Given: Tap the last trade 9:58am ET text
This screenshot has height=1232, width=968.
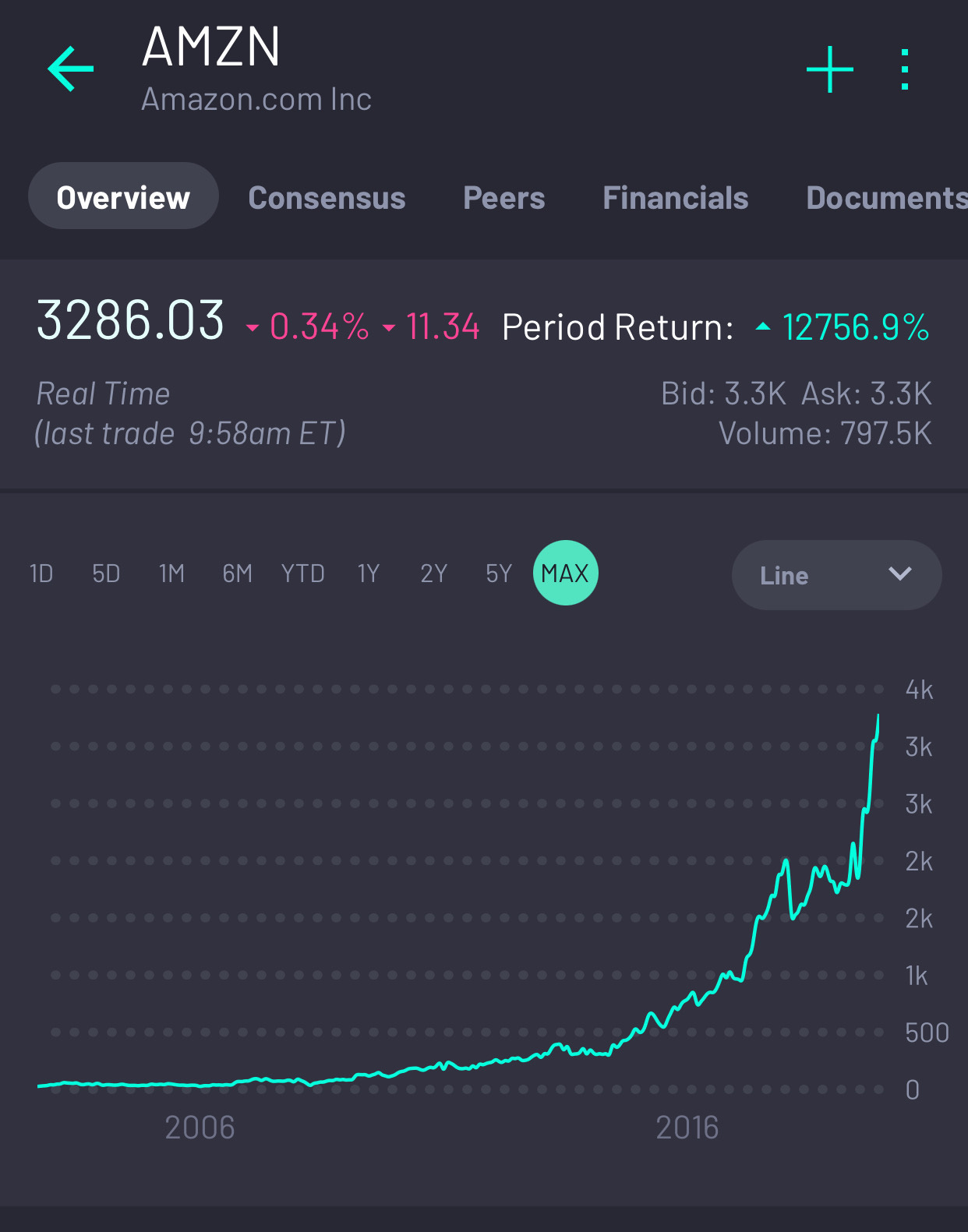Looking at the screenshot, I should (x=190, y=433).
